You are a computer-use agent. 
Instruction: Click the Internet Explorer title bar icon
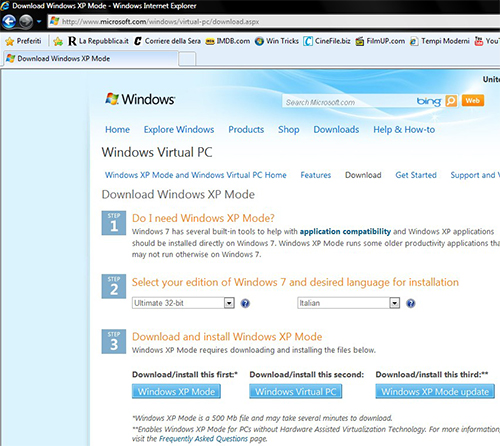(5, 6)
